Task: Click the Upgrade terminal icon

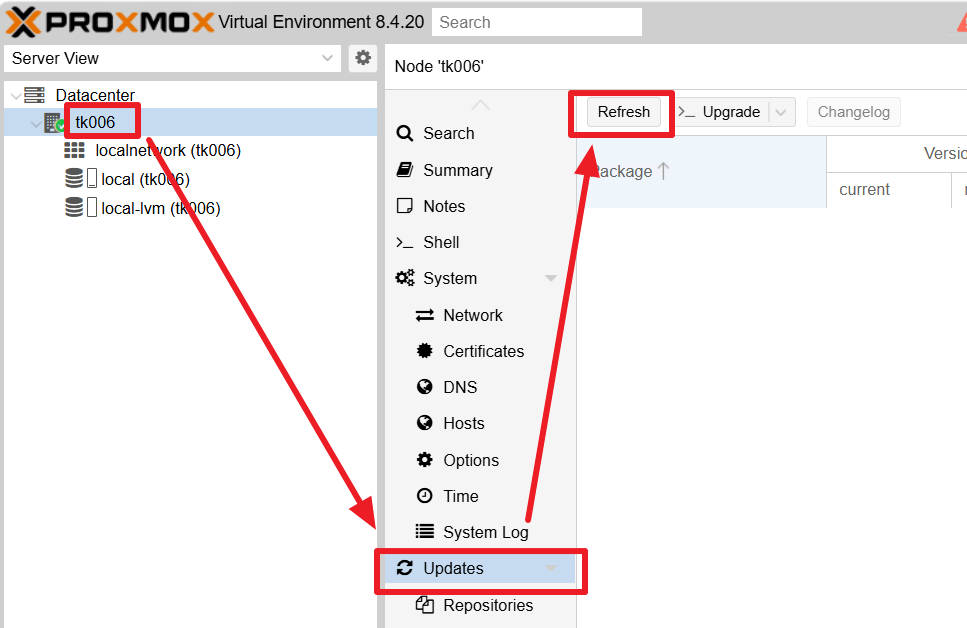Action: pos(686,112)
